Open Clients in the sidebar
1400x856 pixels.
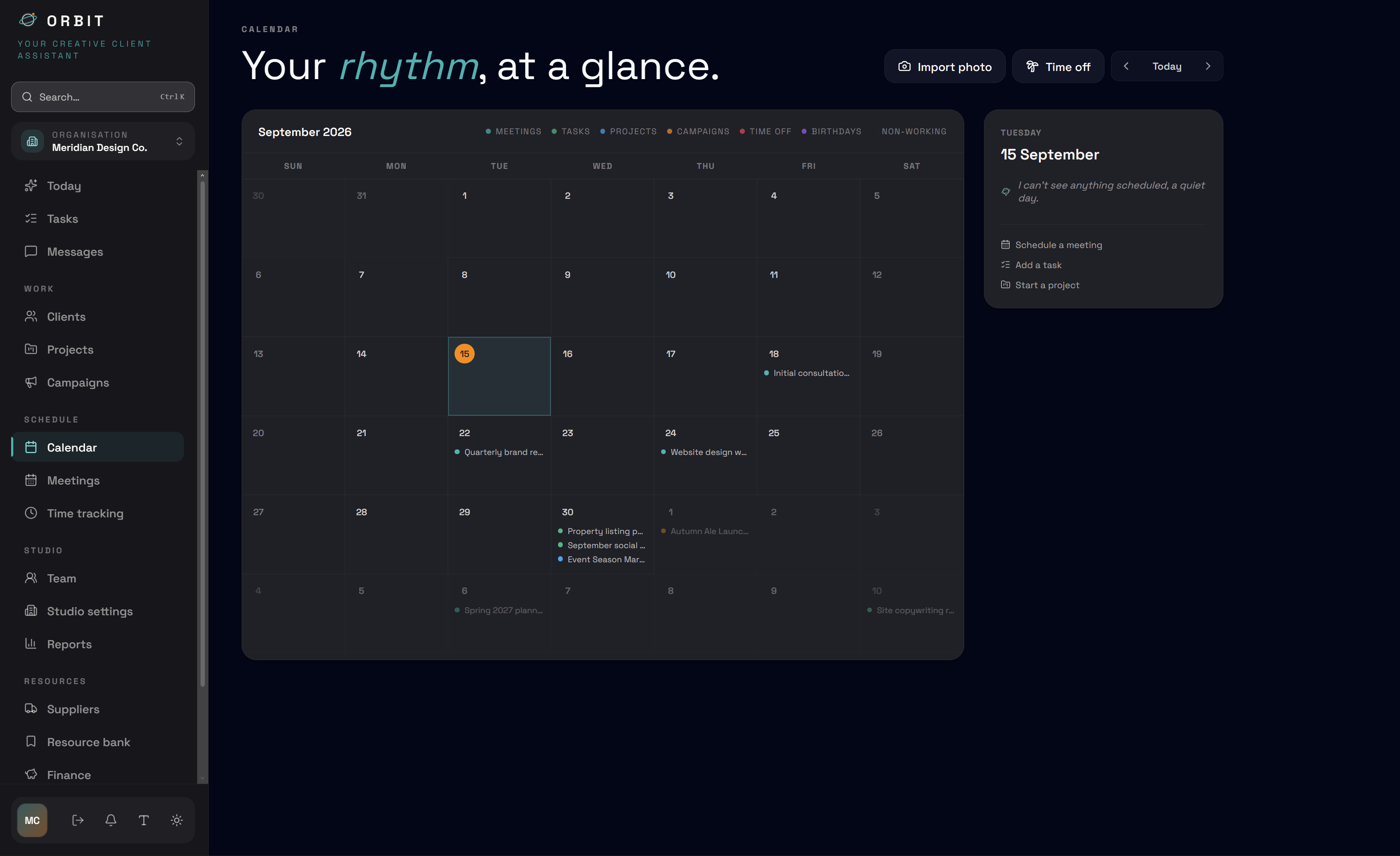[97, 316]
